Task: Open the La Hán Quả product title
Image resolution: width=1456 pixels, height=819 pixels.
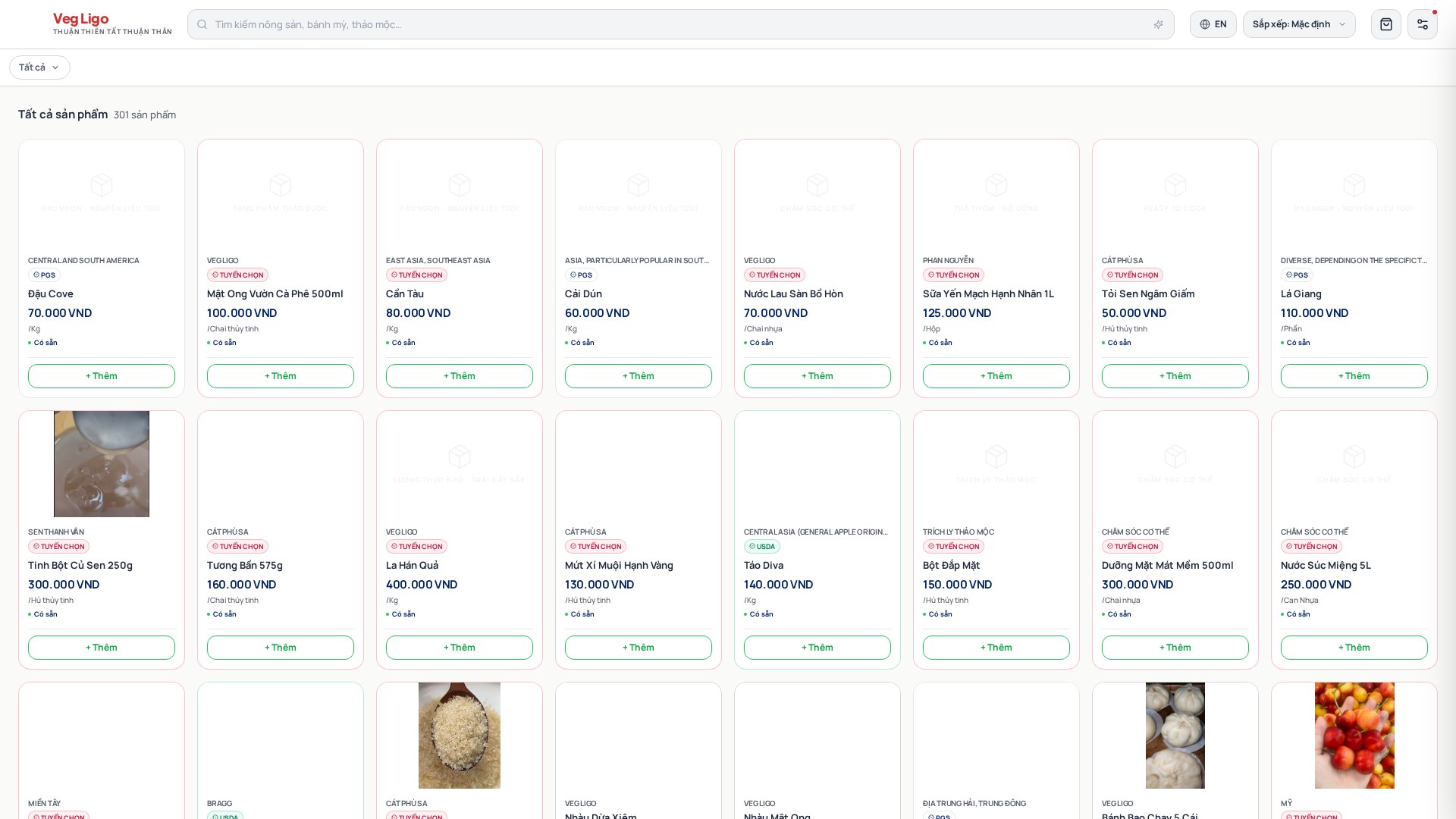Action: 412,566
